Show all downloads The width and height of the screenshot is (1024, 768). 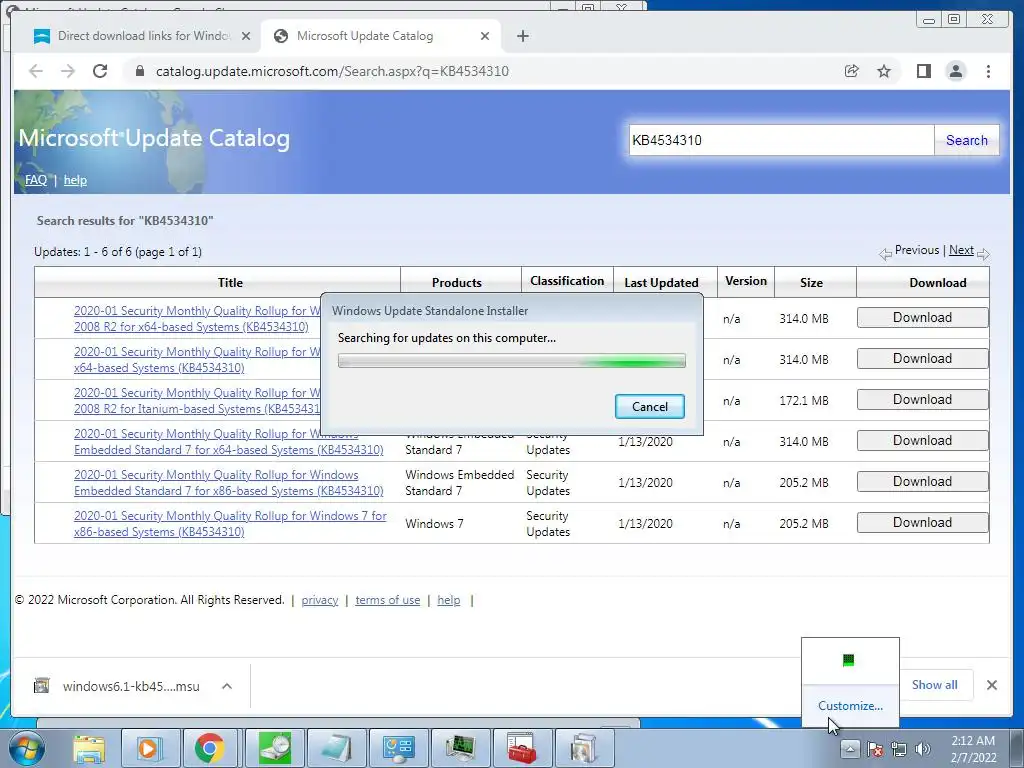pyautogui.click(x=935, y=684)
